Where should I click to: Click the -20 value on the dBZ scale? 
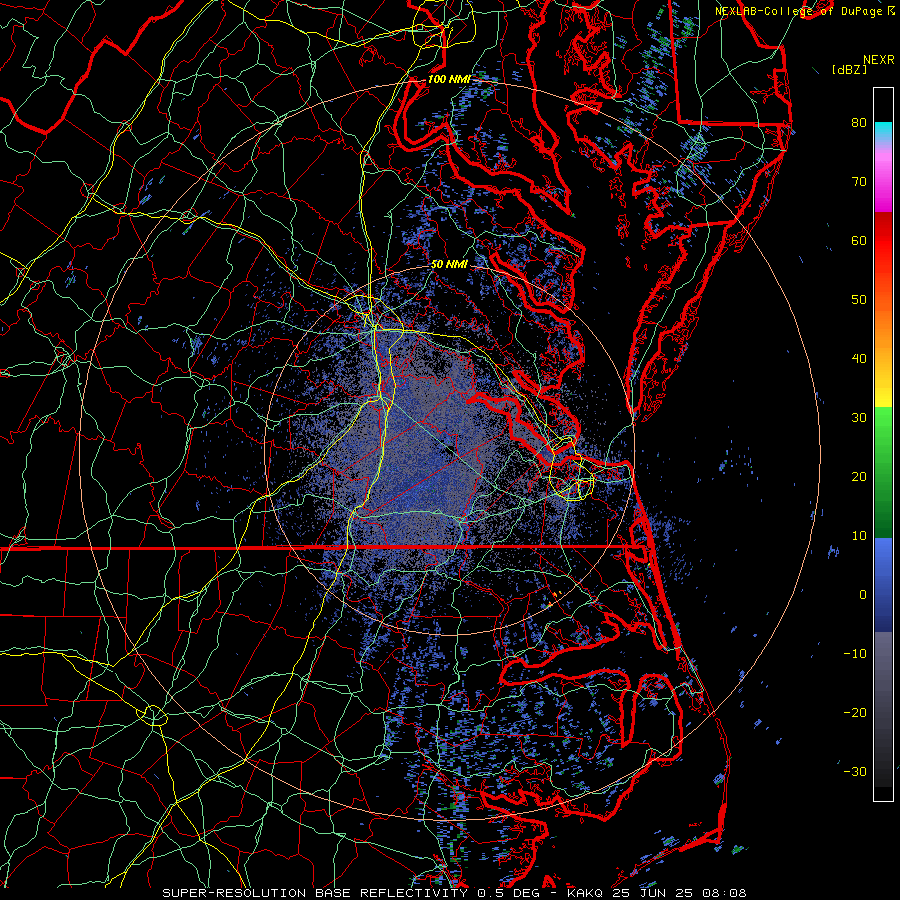tap(855, 713)
